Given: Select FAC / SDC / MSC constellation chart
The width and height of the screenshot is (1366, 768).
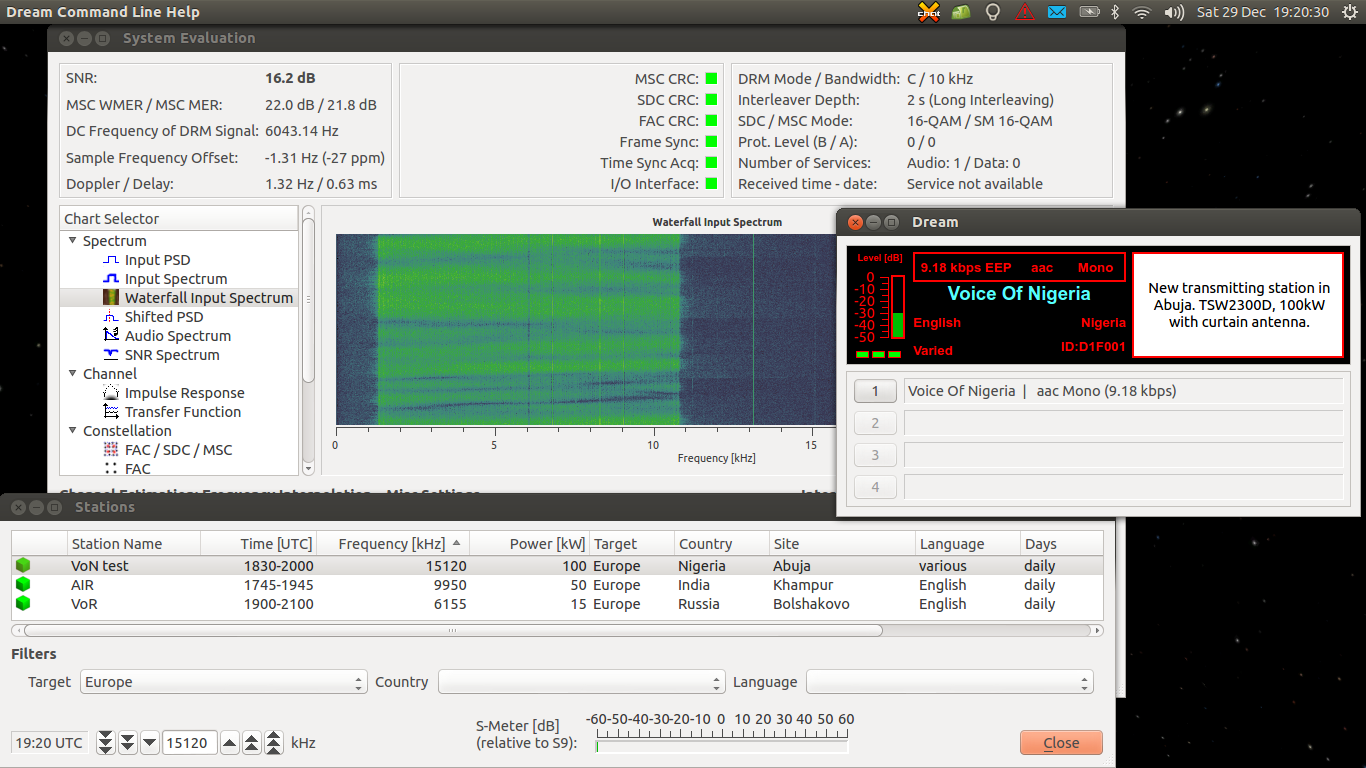Looking at the screenshot, I should [178, 450].
